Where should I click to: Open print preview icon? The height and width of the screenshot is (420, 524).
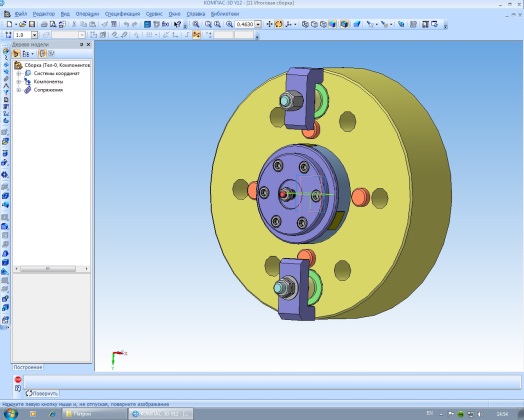coord(53,24)
